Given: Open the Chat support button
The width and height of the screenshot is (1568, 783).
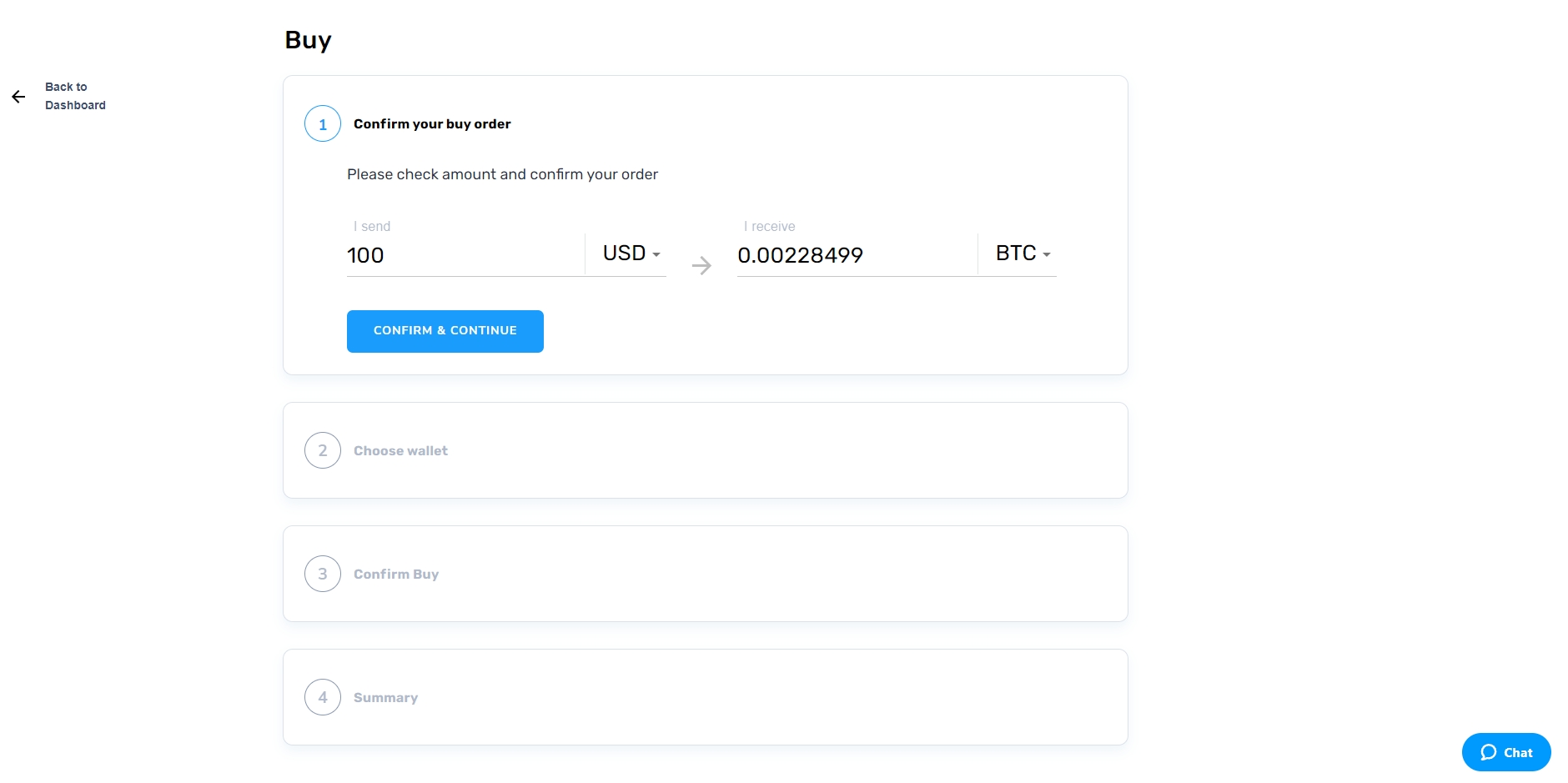Looking at the screenshot, I should click(1506, 752).
